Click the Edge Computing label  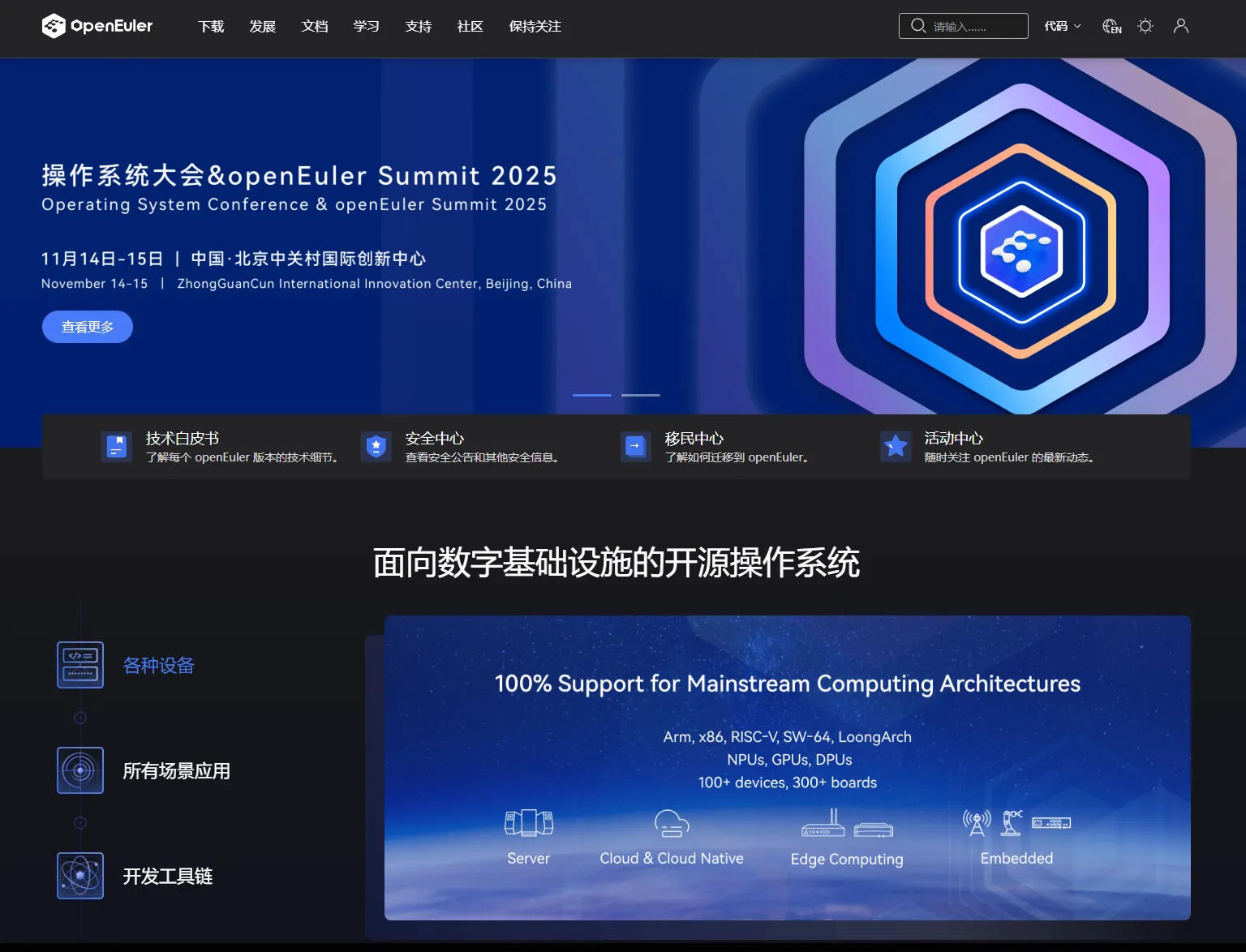[x=847, y=859]
